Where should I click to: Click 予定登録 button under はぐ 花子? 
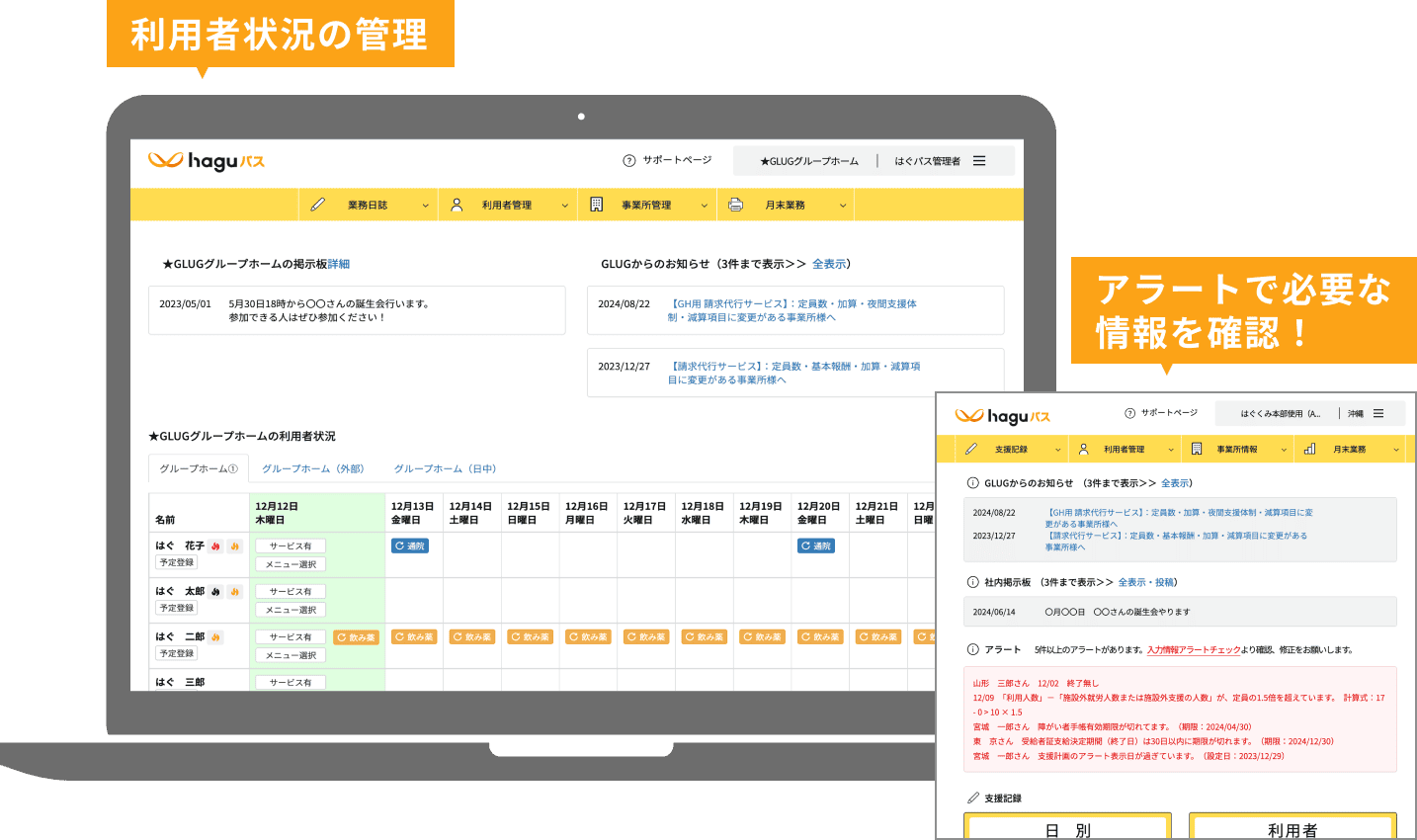click(x=177, y=562)
